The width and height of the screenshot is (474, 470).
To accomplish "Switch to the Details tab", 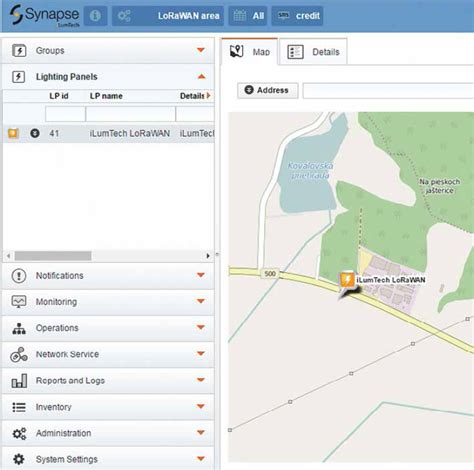I will point(313,52).
